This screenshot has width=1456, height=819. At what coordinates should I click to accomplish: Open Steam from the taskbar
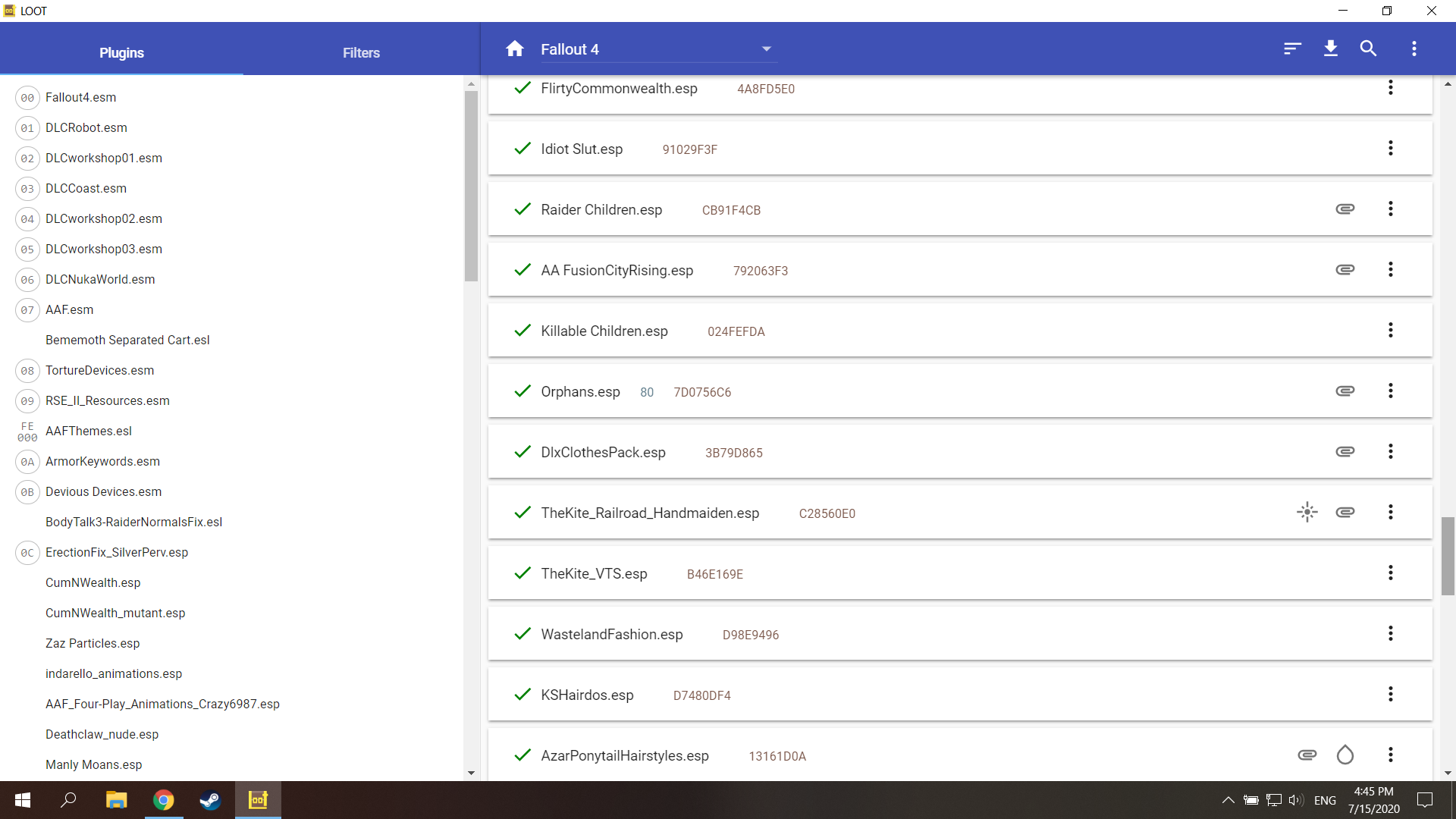[x=210, y=800]
